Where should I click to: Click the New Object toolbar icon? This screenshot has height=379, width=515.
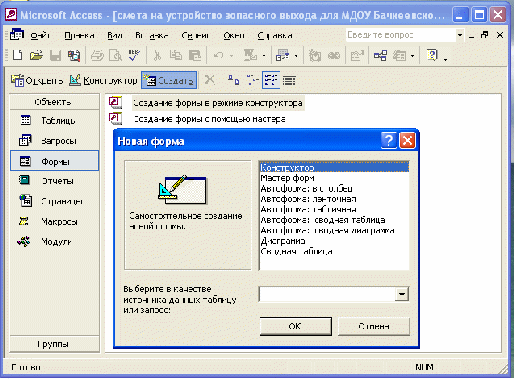[x=399, y=55]
